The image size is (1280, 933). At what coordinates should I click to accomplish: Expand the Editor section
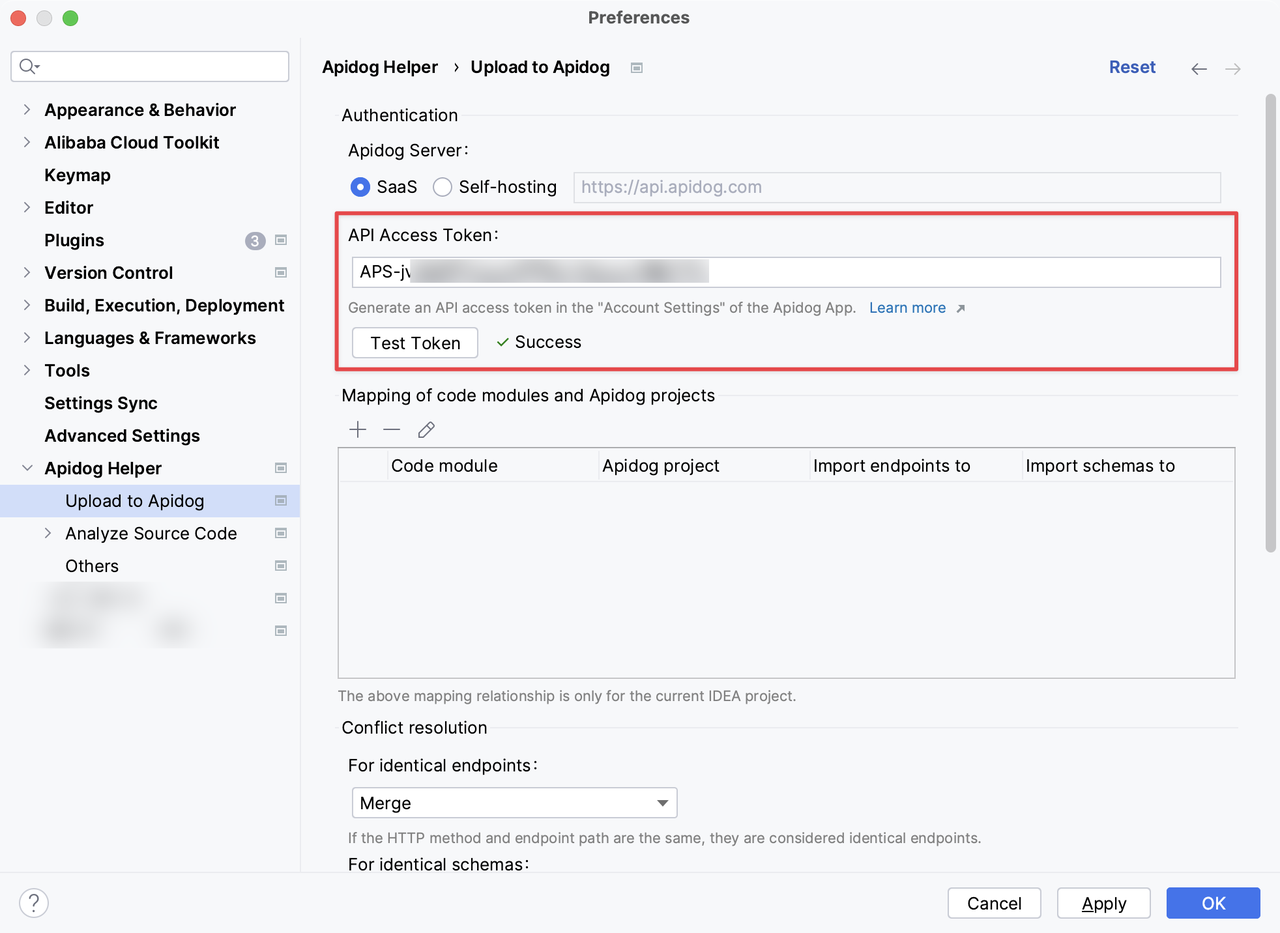26,207
